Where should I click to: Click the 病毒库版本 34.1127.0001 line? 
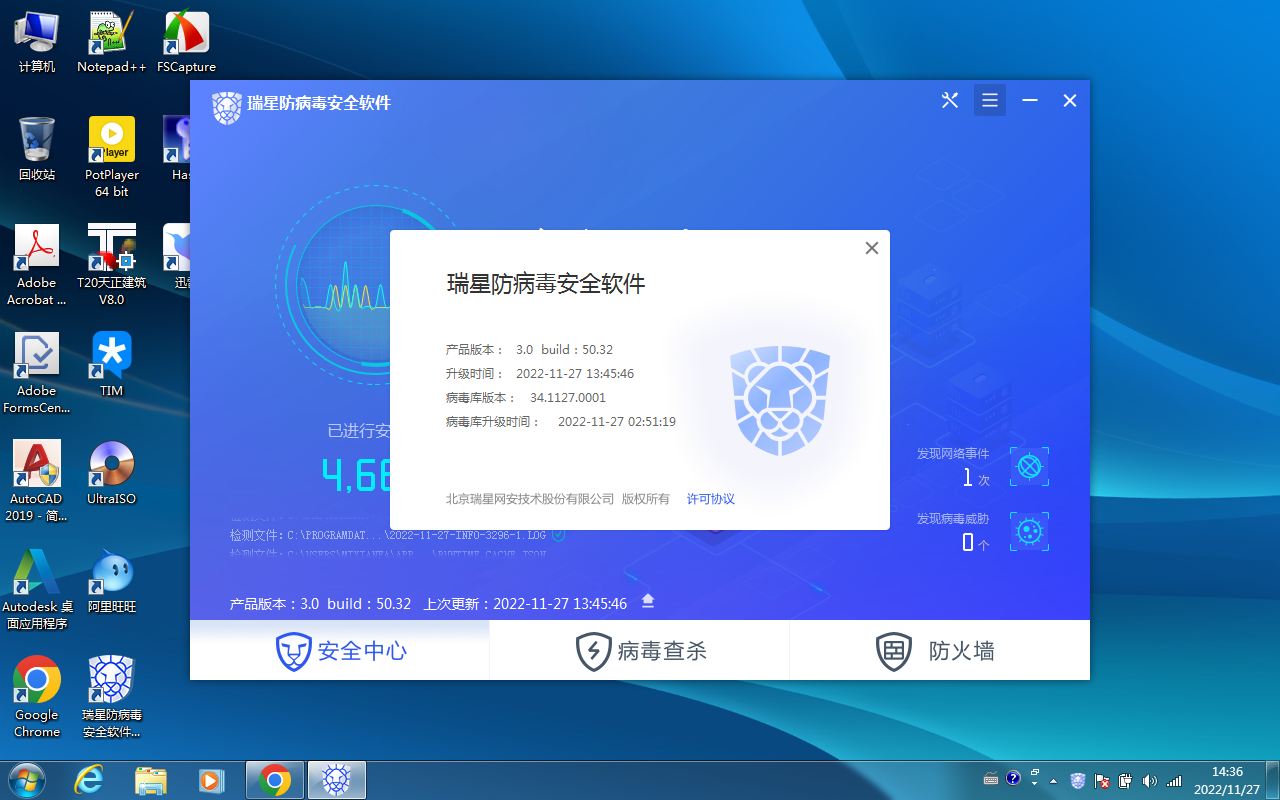click(x=526, y=398)
